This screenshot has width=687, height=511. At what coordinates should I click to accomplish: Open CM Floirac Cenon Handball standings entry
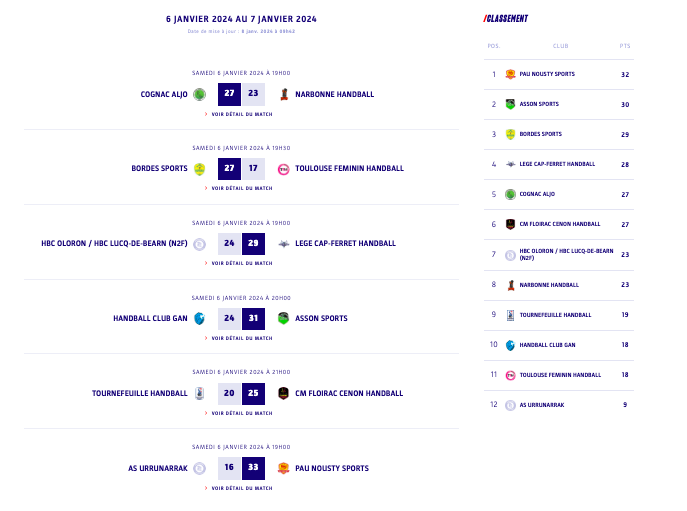pyautogui.click(x=560, y=224)
